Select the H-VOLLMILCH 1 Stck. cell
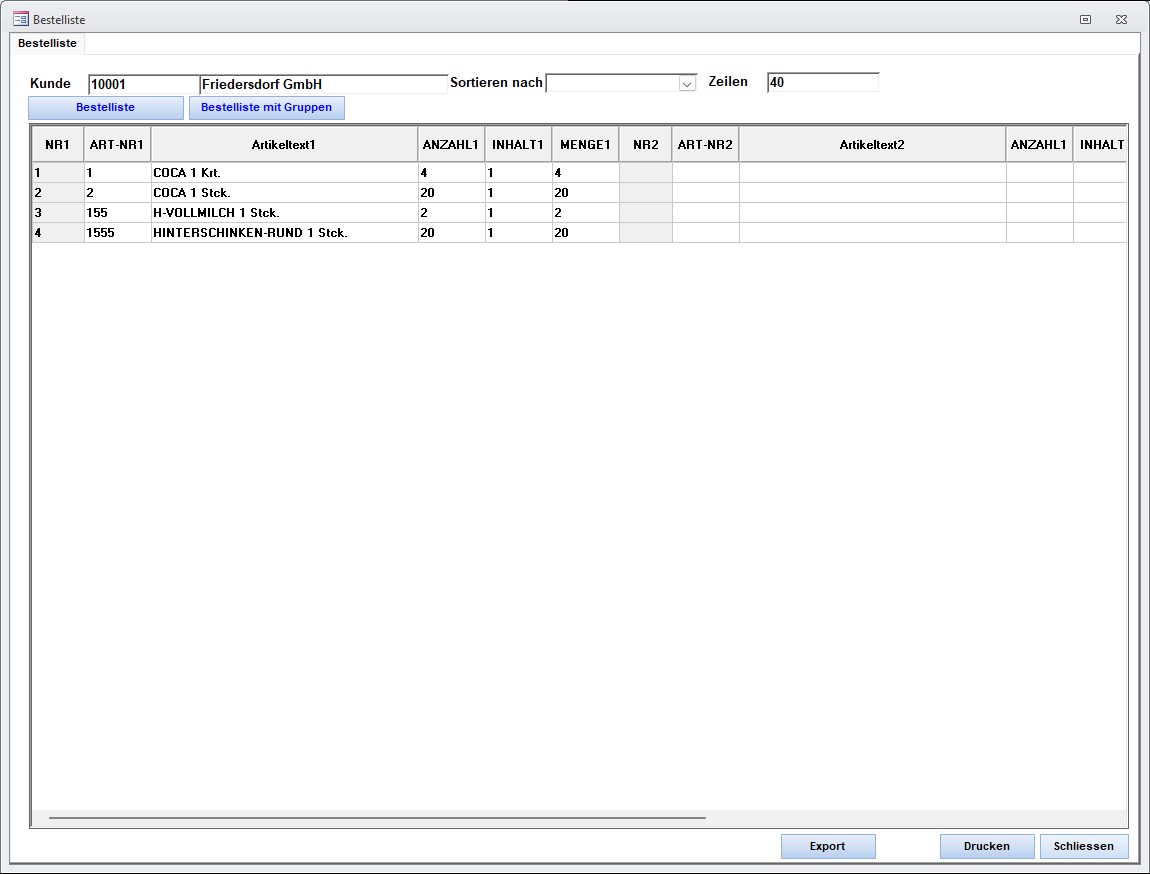 284,212
